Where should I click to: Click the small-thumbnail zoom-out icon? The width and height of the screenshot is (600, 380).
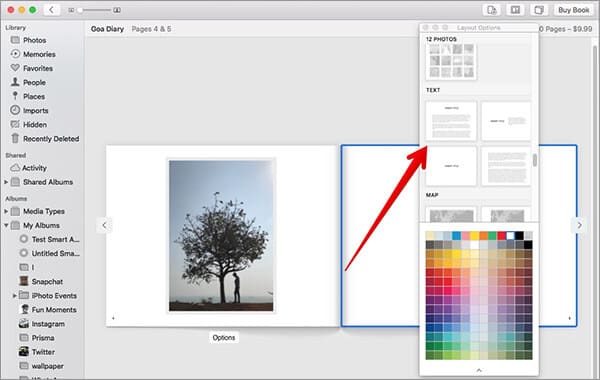71,10
